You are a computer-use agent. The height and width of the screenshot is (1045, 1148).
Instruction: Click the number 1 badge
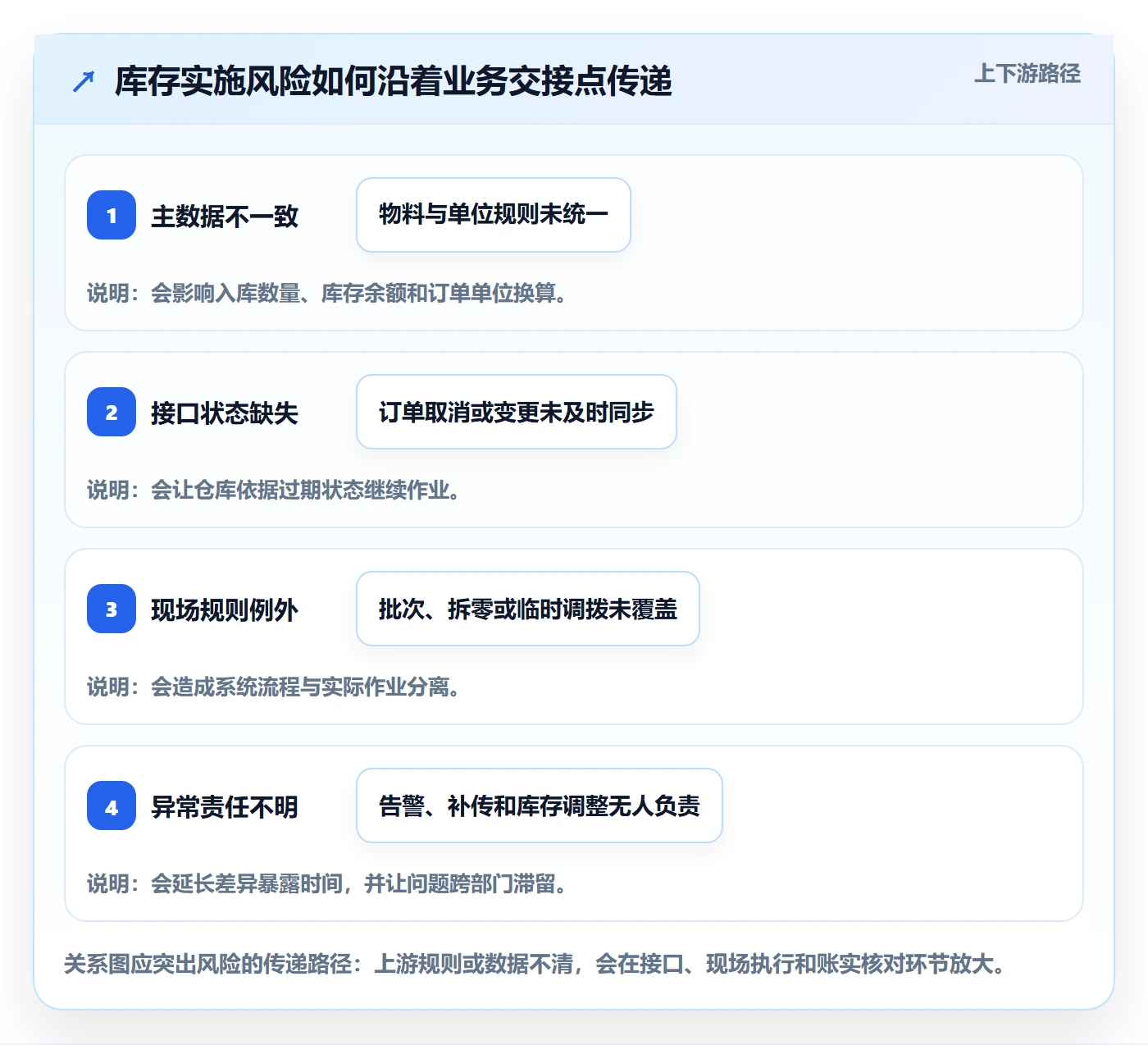click(112, 215)
